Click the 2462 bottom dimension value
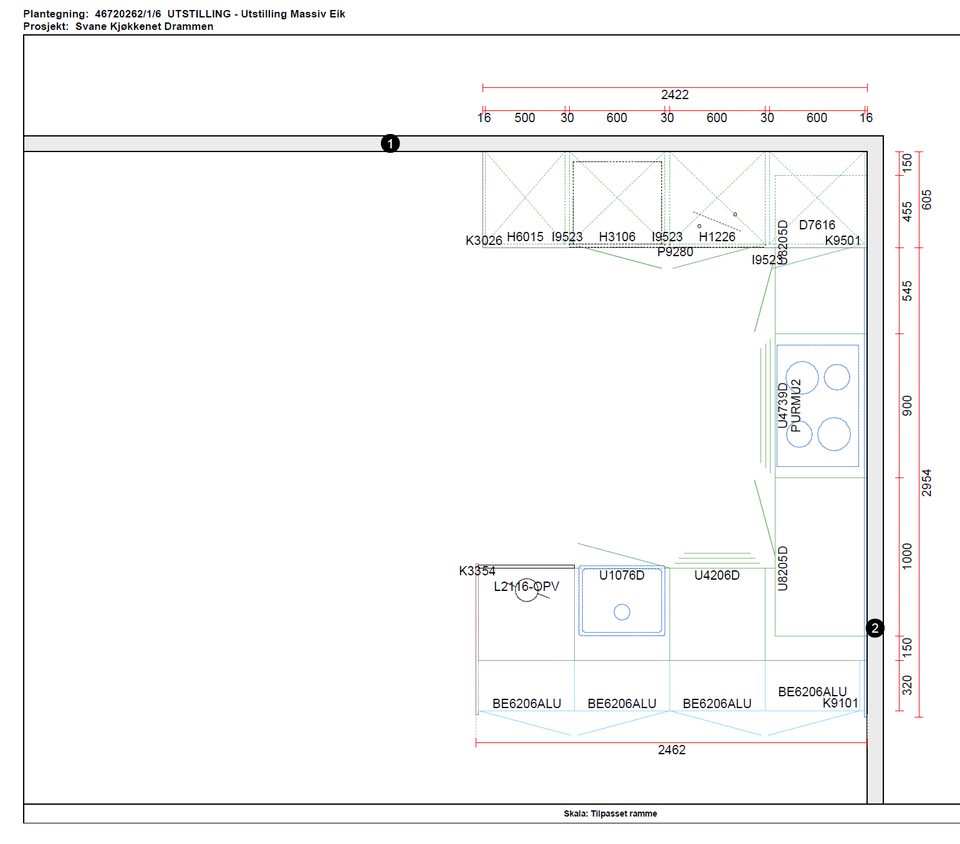 [x=672, y=750]
